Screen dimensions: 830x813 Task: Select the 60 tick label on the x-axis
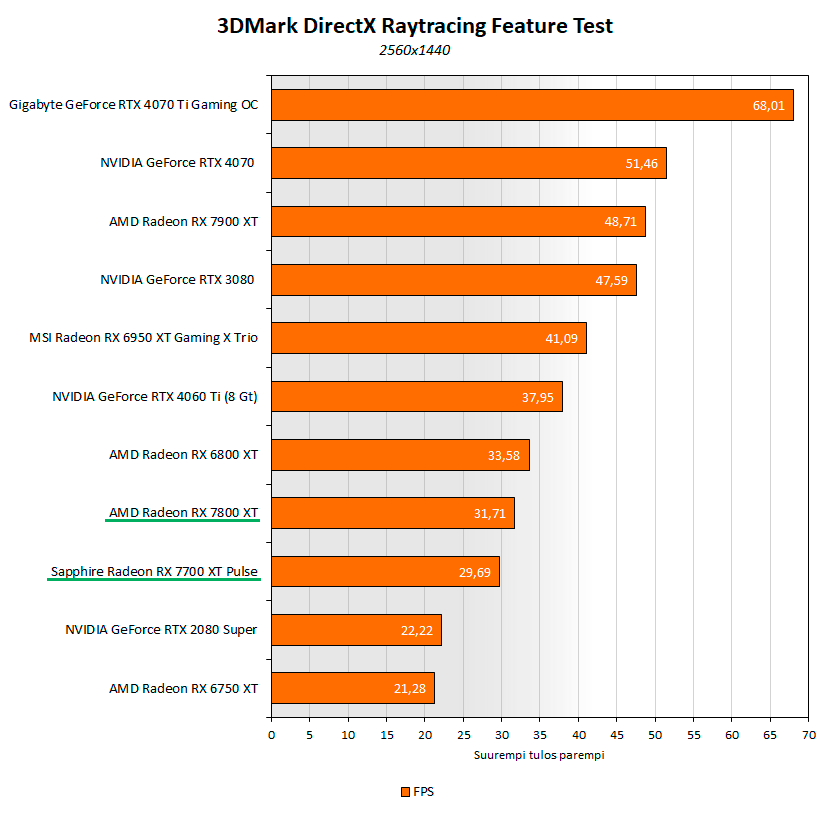tap(732, 735)
